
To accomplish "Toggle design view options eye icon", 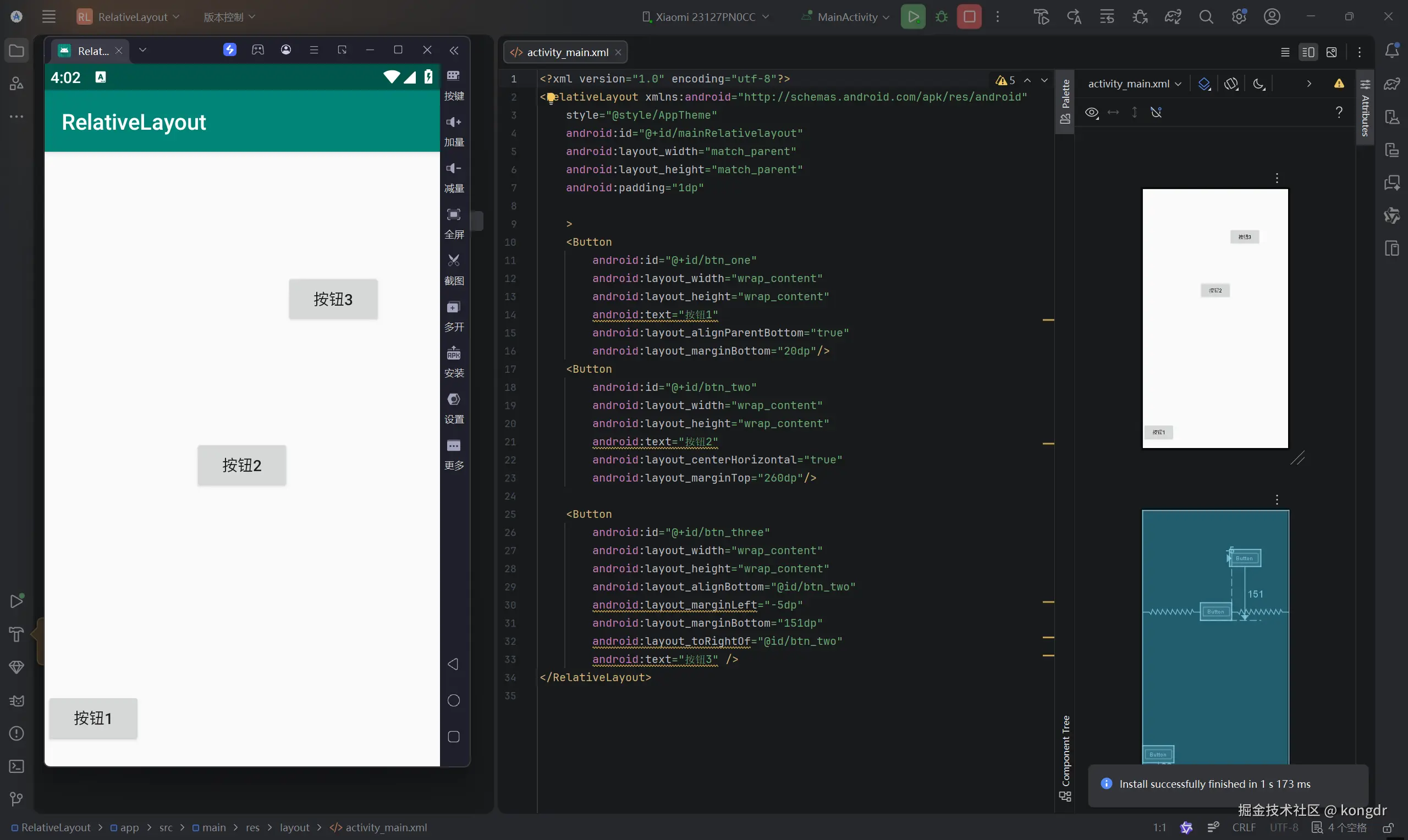I will click(x=1092, y=113).
